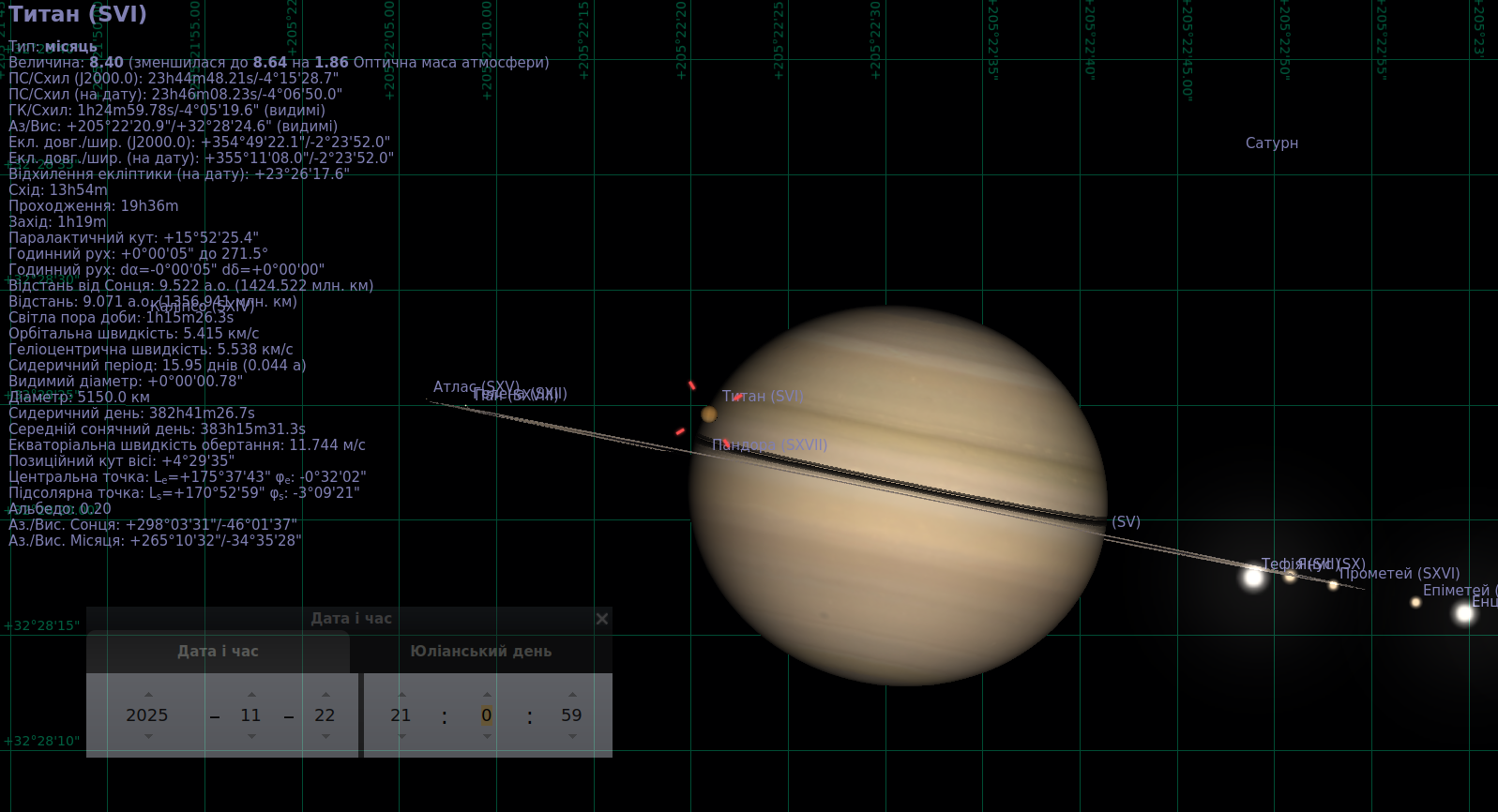Click the Пандора (SXVII) label
The height and width of the screenshot is (812, 1498).
(x=770, y=445)
